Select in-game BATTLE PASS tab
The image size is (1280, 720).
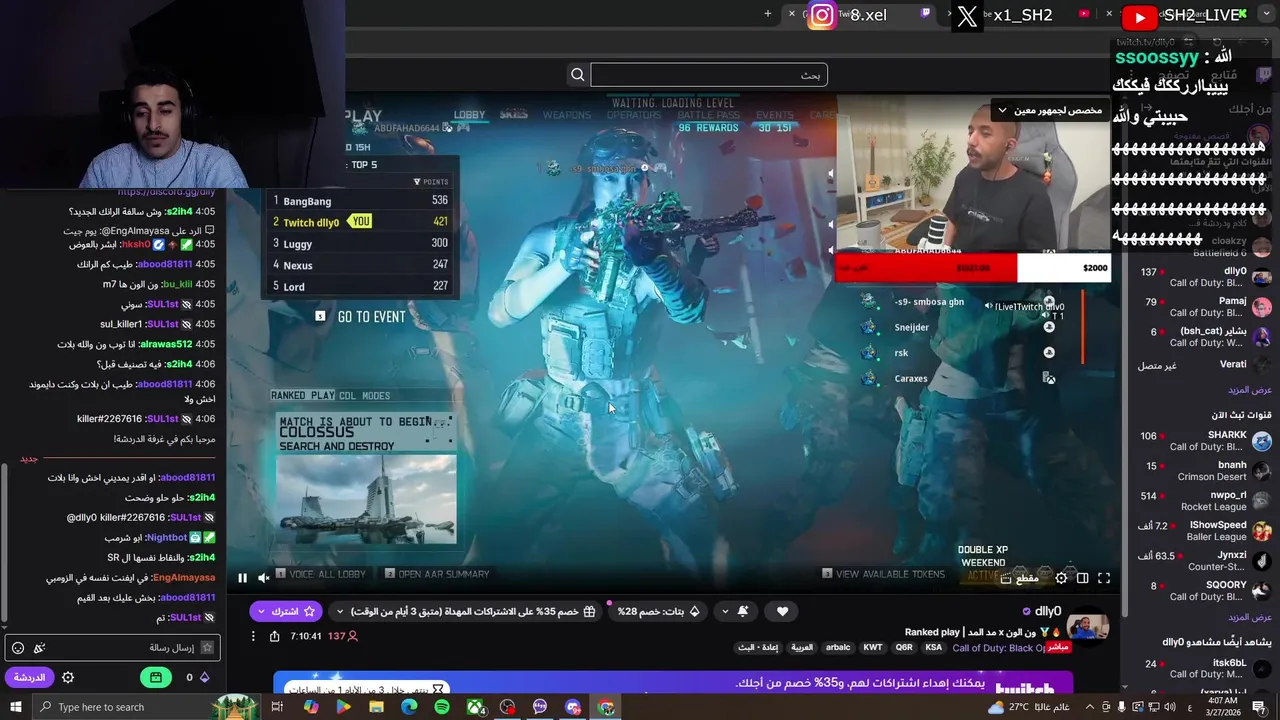709,115
